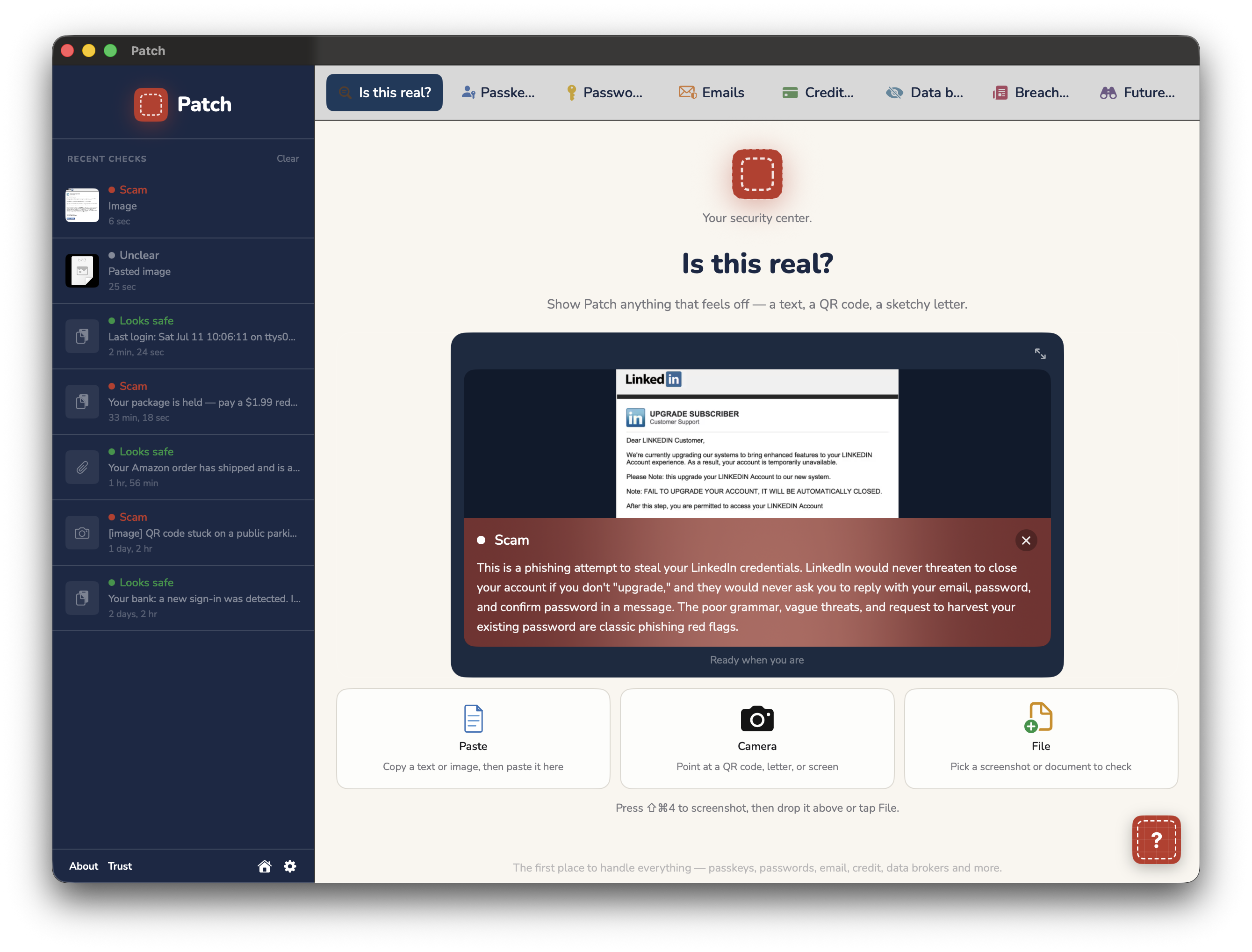Select the QR code parking scam check
The image size is (1252, 952).
click(x=184, y=533)
